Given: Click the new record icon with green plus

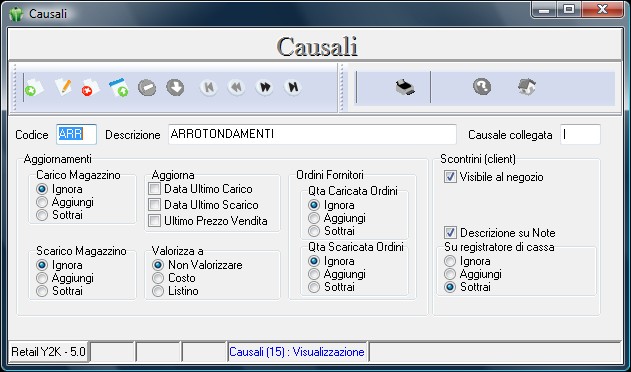Looking at the screenshot, I should [34, 87].
